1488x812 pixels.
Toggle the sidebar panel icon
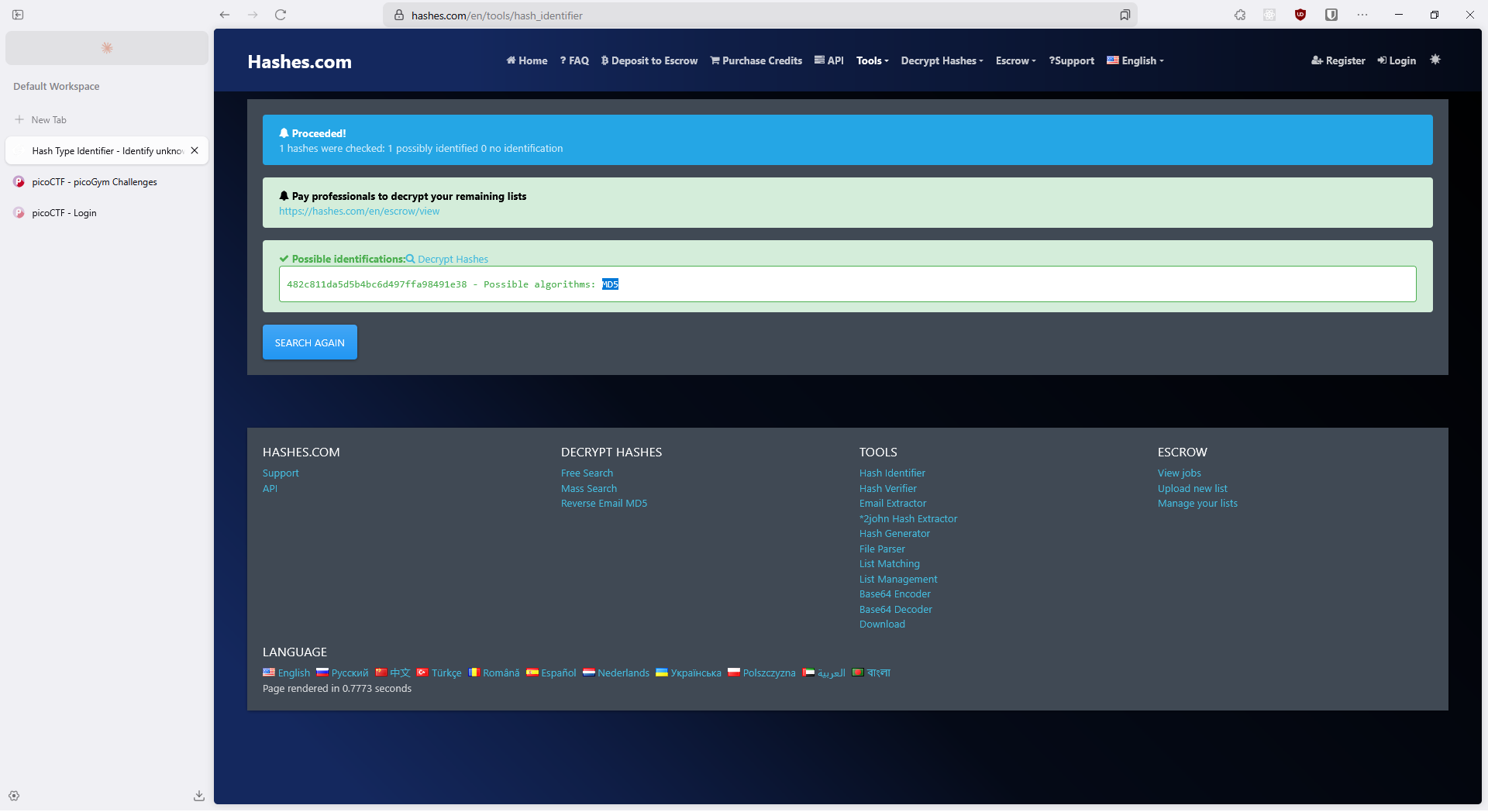point(18,15)
